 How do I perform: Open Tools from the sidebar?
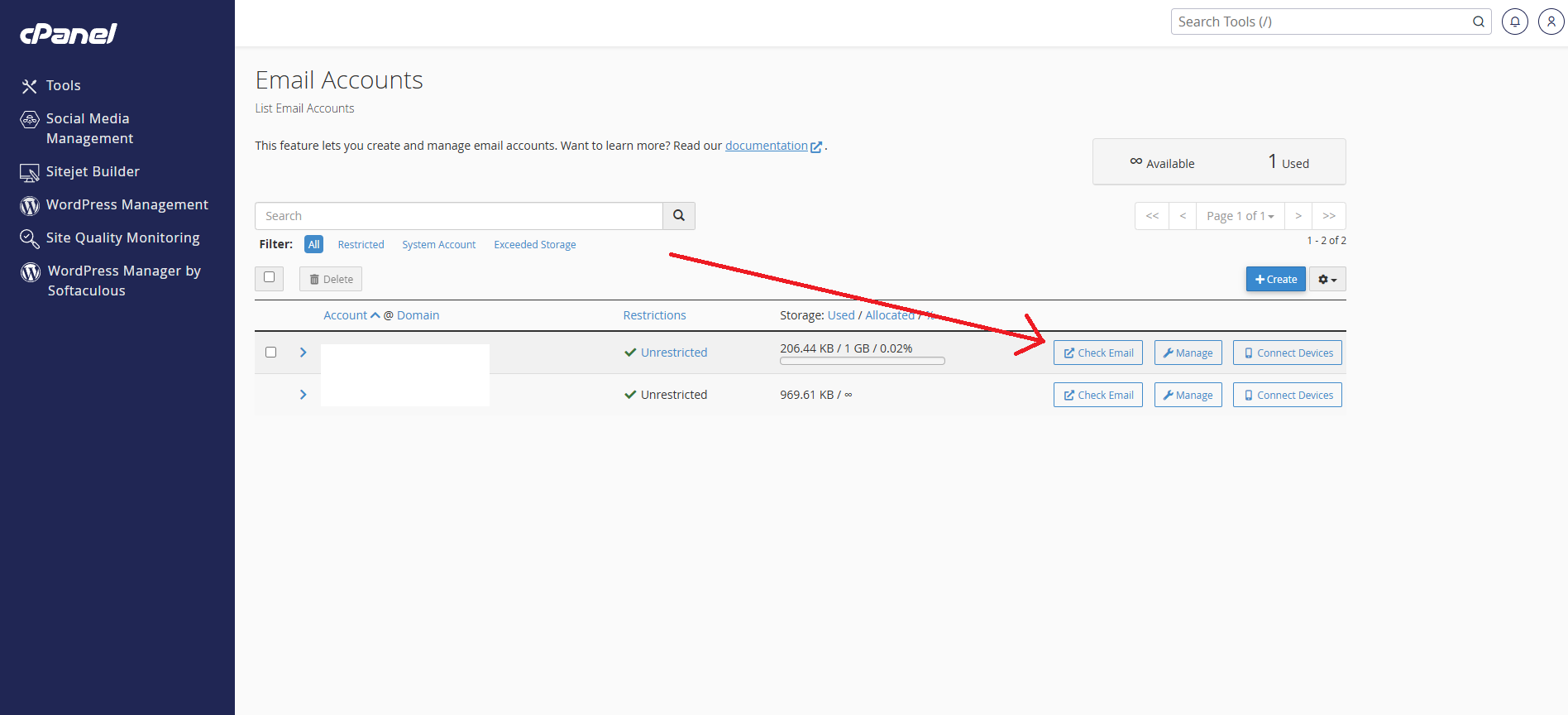click(x=63, y=85)
